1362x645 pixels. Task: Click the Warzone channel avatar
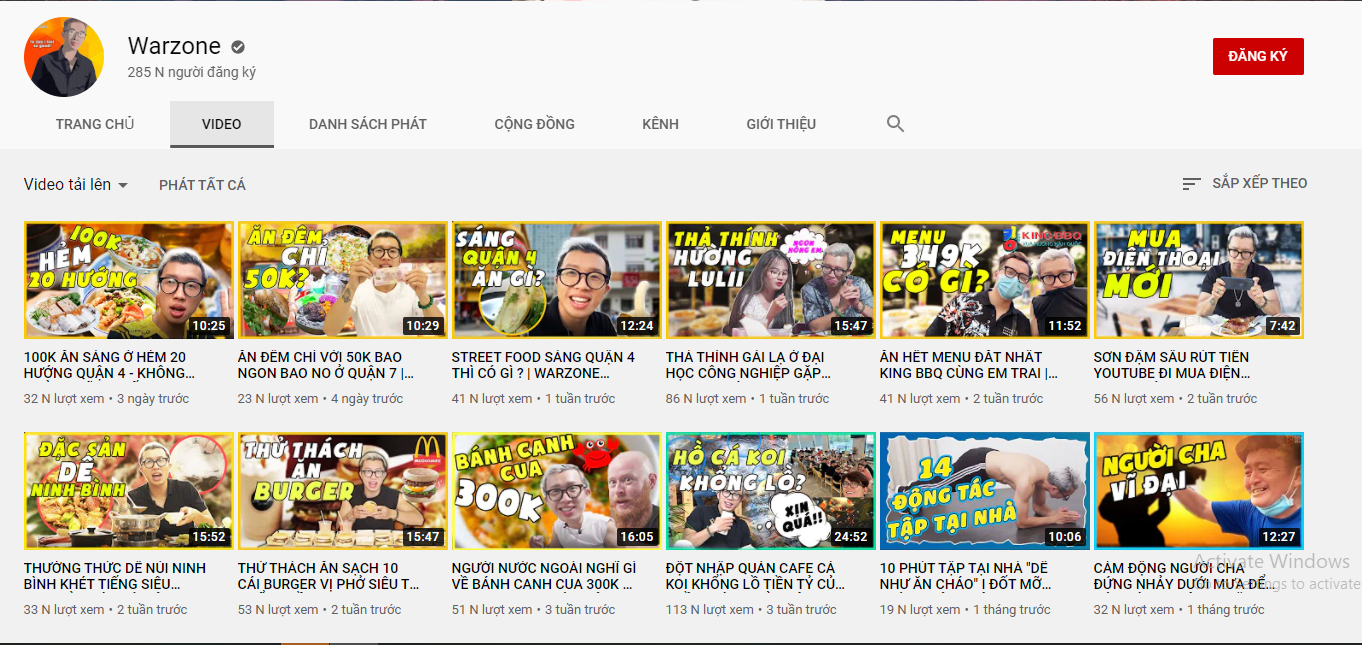tap(64, 57)
